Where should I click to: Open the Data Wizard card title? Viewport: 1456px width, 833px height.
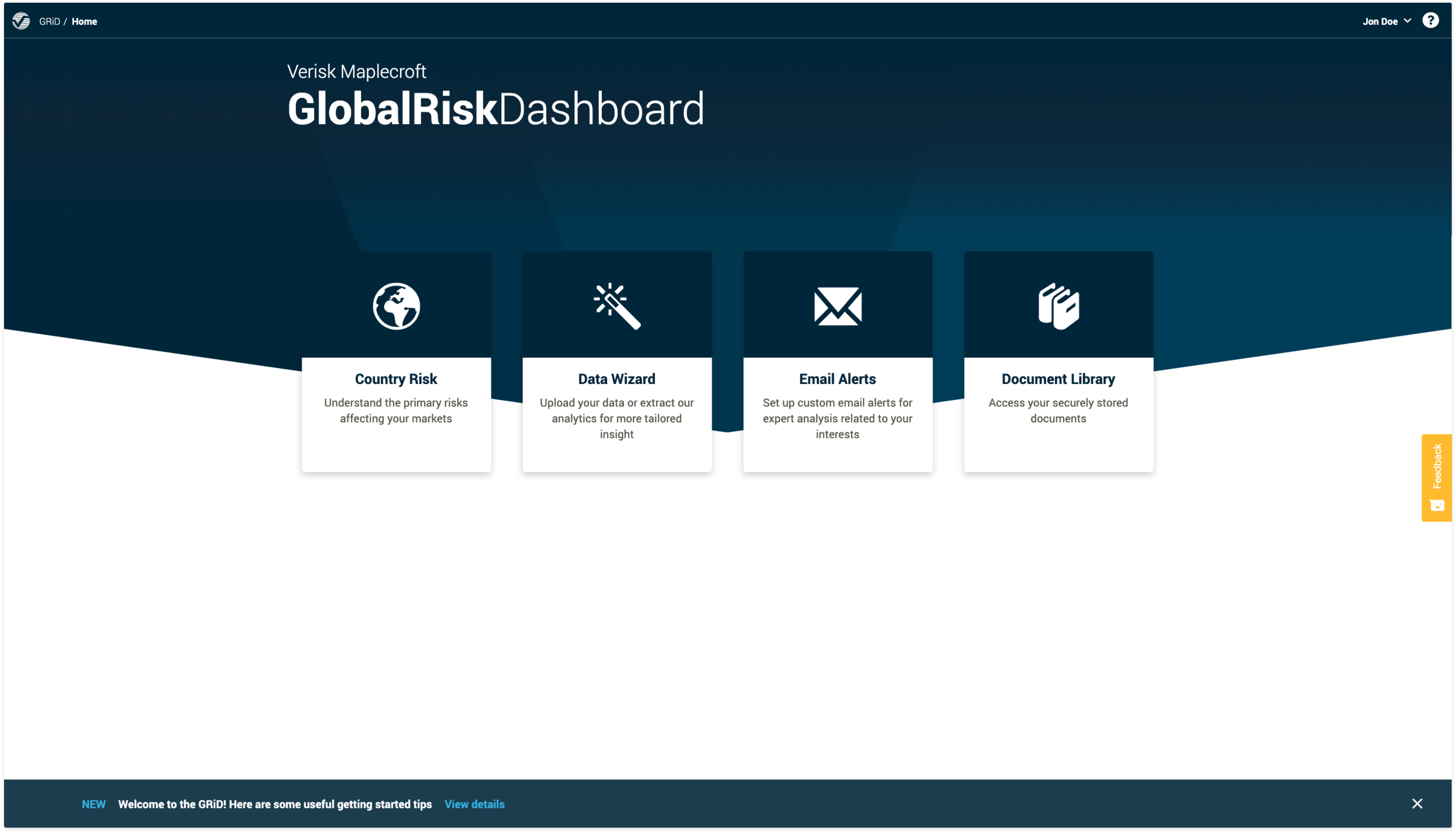pyautogui.click(x=616, y=379)
